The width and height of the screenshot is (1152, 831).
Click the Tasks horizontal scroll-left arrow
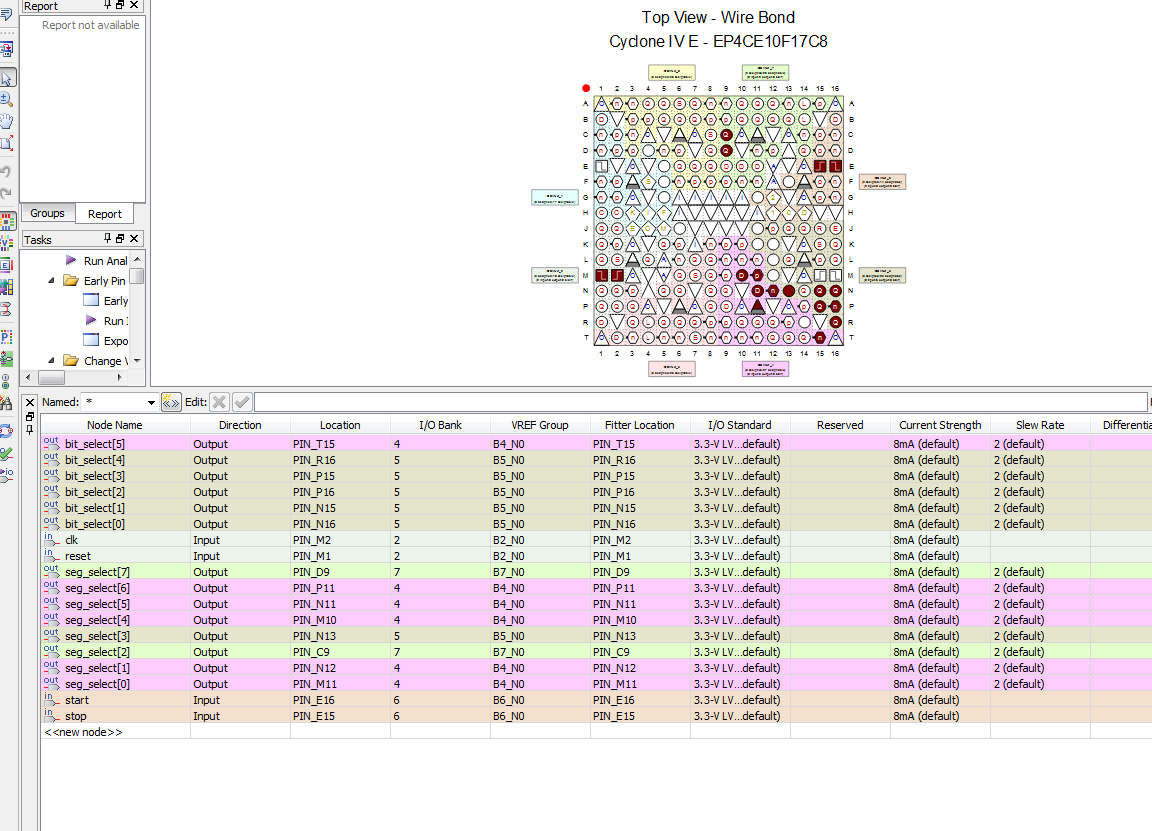click(x=28, y=377)
